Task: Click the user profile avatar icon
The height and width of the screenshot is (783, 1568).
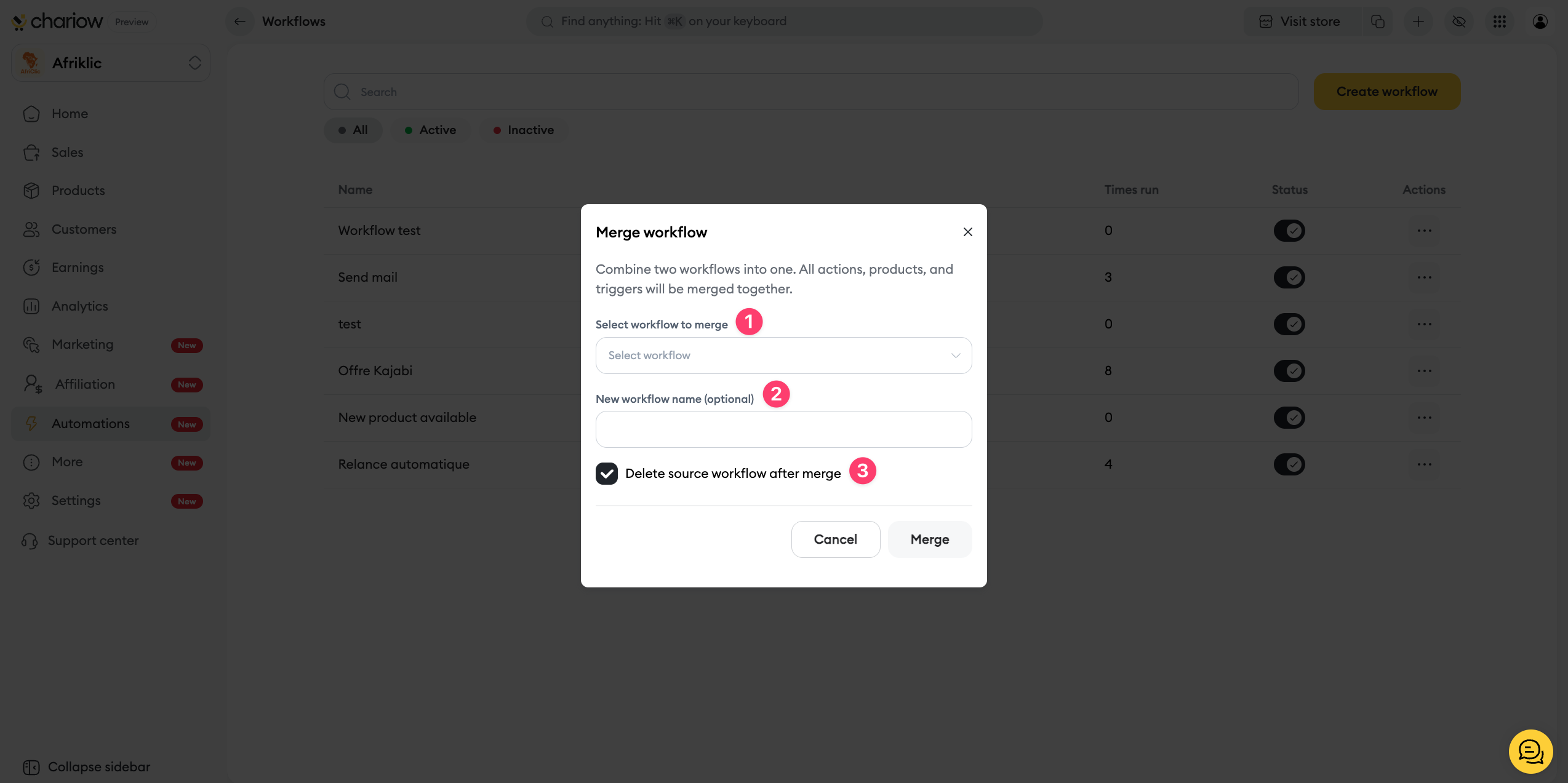Action: tap(1540, 22)
